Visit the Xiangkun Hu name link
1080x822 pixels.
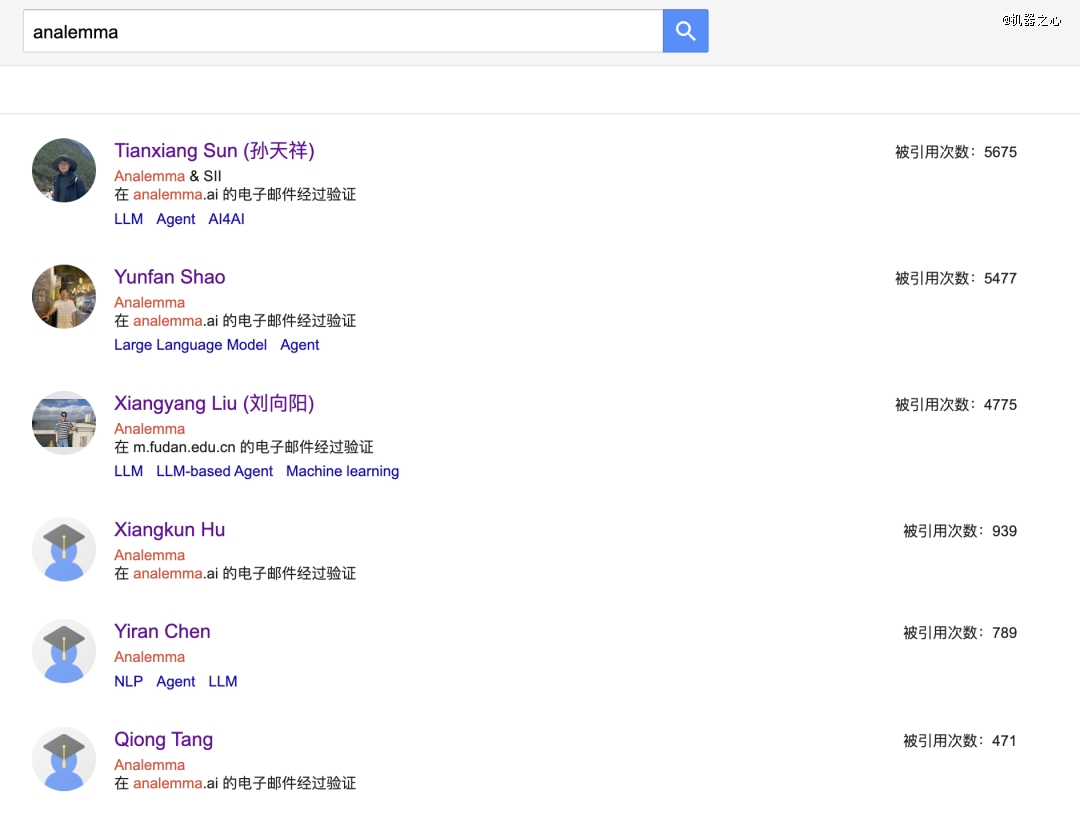(x=169, y=530)
